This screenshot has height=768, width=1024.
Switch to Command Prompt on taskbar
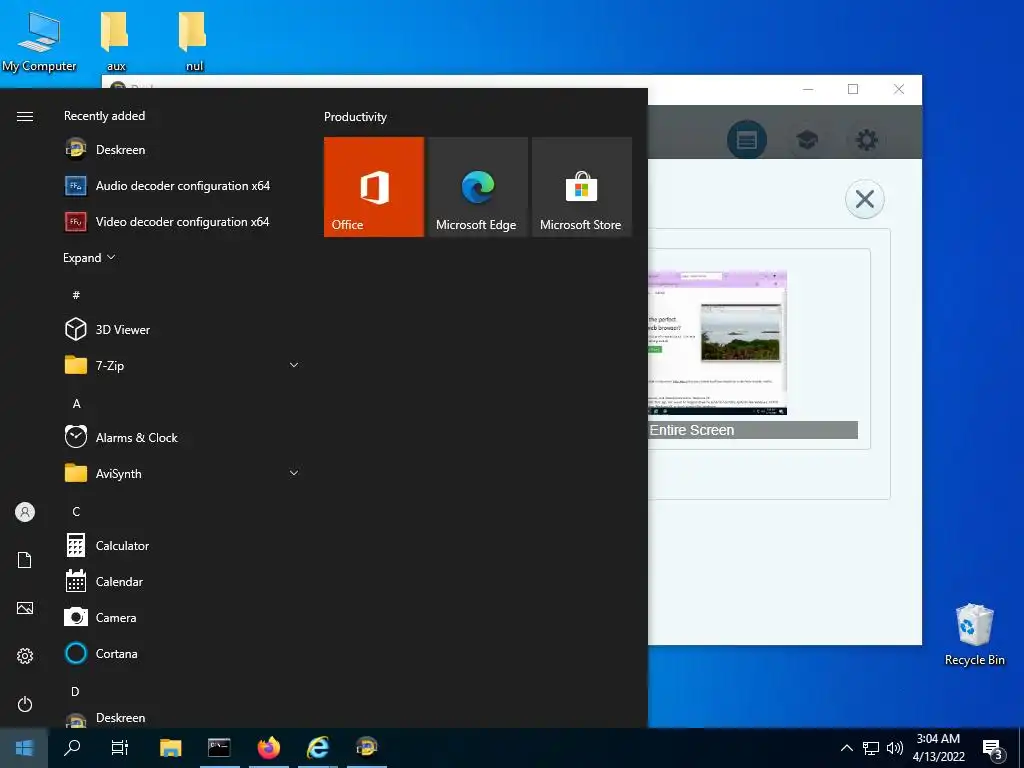pyautogui.click(x=219, y=748)
